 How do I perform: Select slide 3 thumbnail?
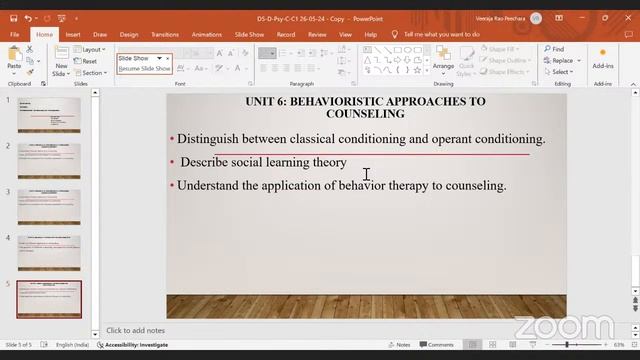[49, 207]
